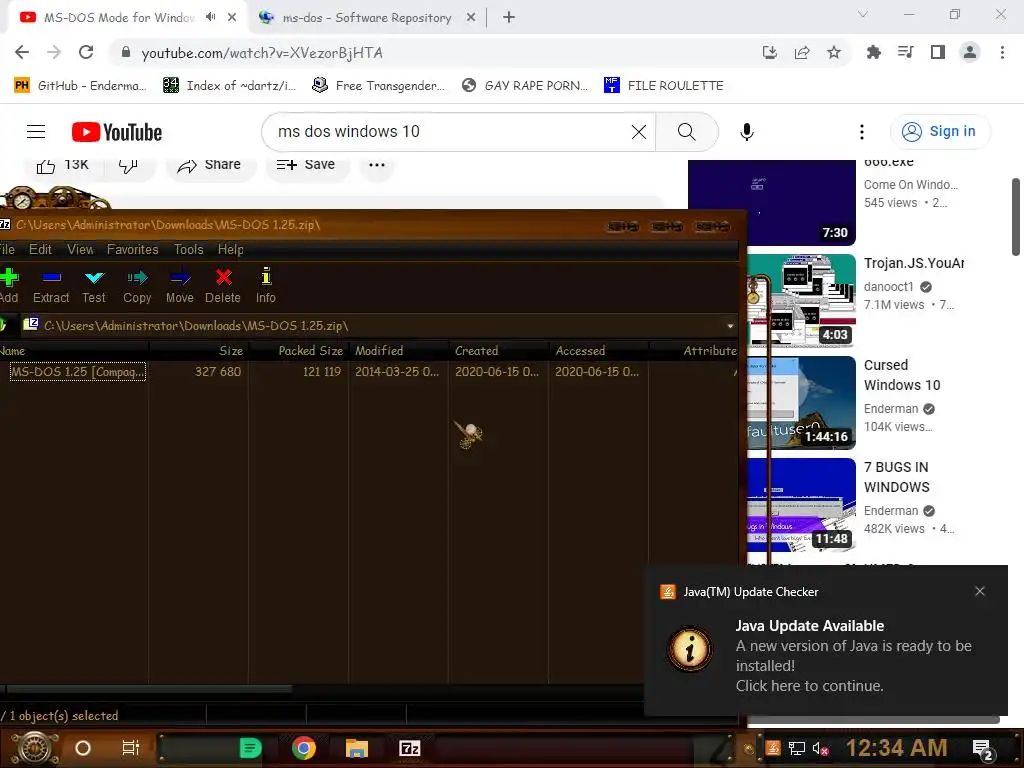Click the install/download page icon in address bar
Viewport: 1024px width, 768px height.
coord(770,52)
